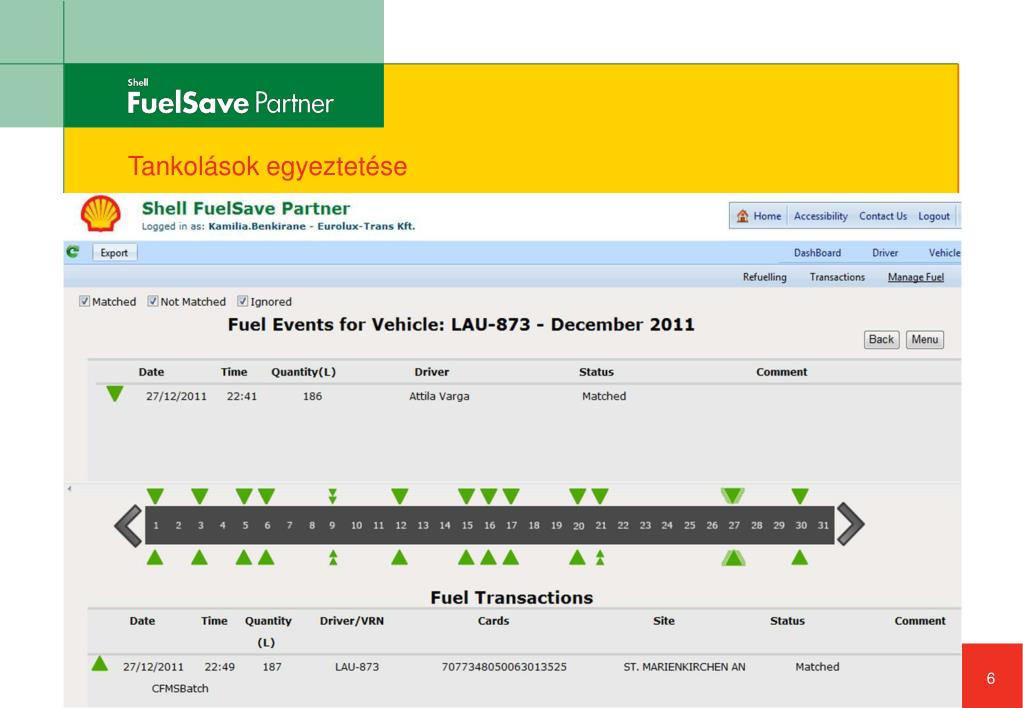Select transaction marker below day 1
The image size is (1023, 708).
coord(155,557)
